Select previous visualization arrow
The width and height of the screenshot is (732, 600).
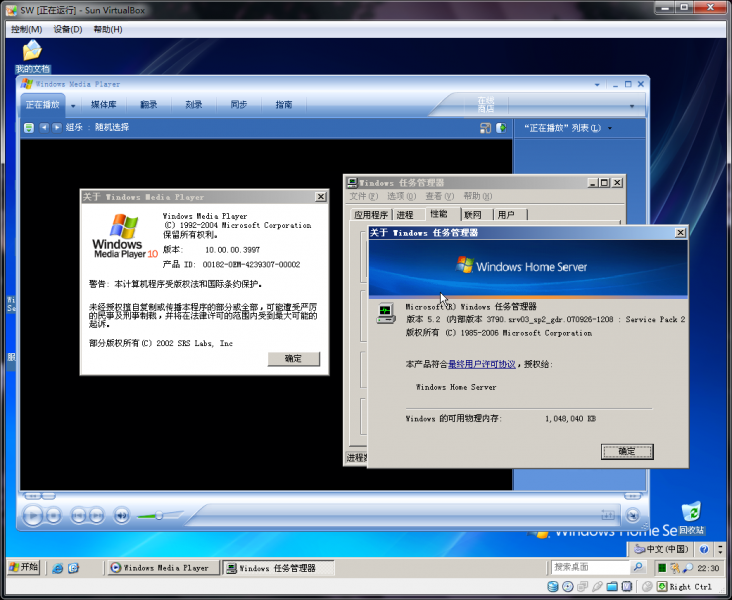[x=44, y=127]
